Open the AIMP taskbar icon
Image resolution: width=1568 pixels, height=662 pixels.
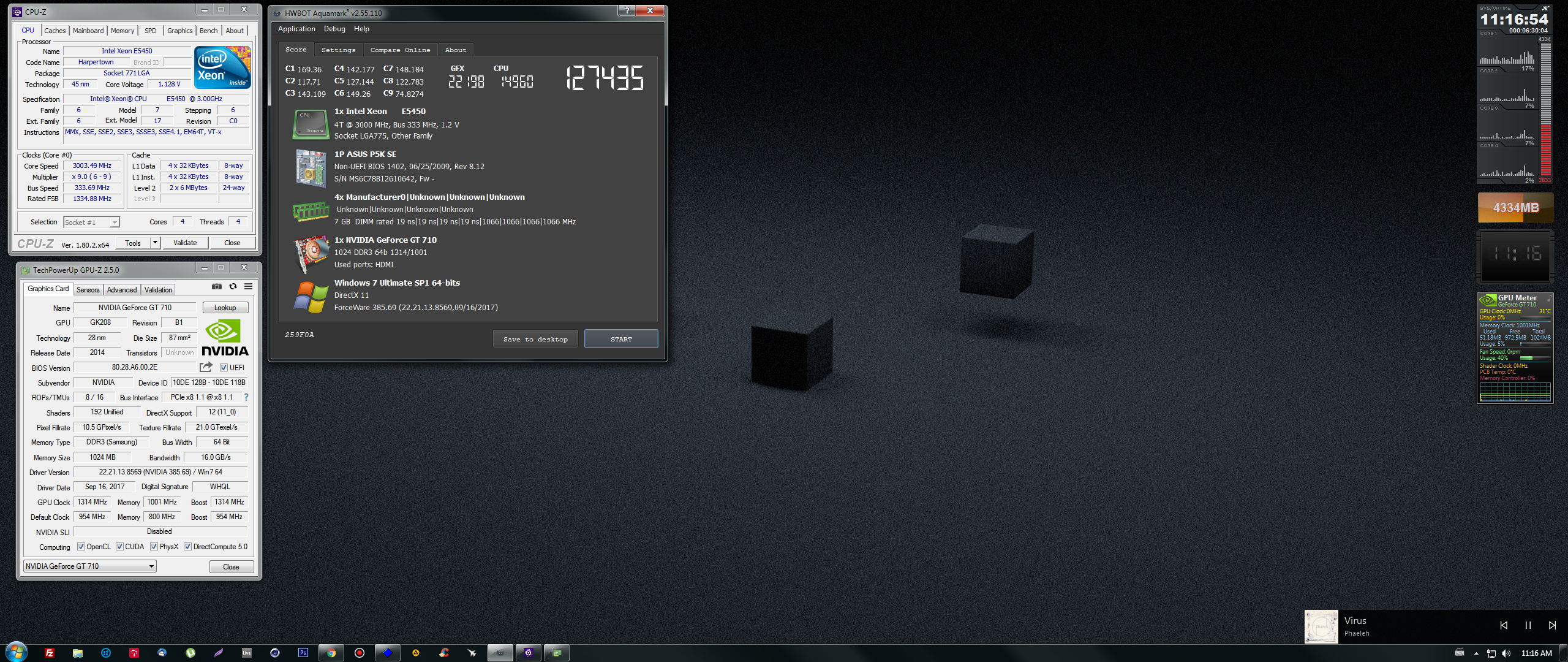[416, 653]
